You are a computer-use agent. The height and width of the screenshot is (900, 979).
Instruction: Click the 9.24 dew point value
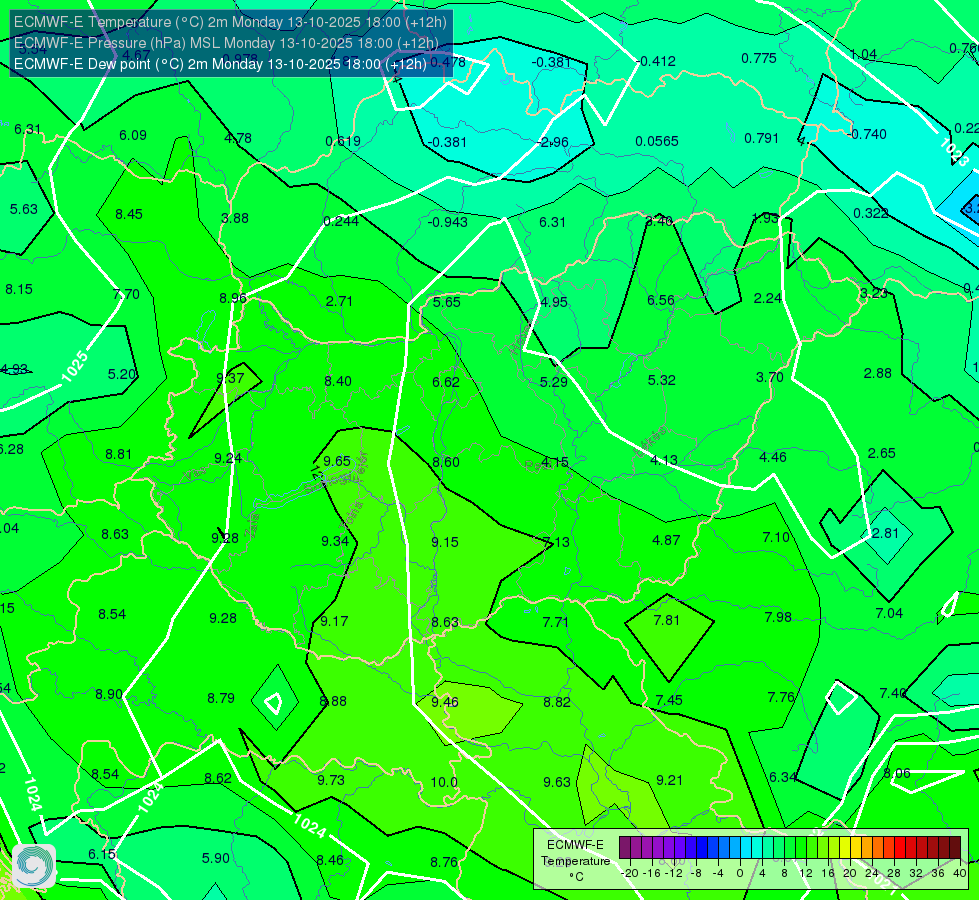coord(228,458)
